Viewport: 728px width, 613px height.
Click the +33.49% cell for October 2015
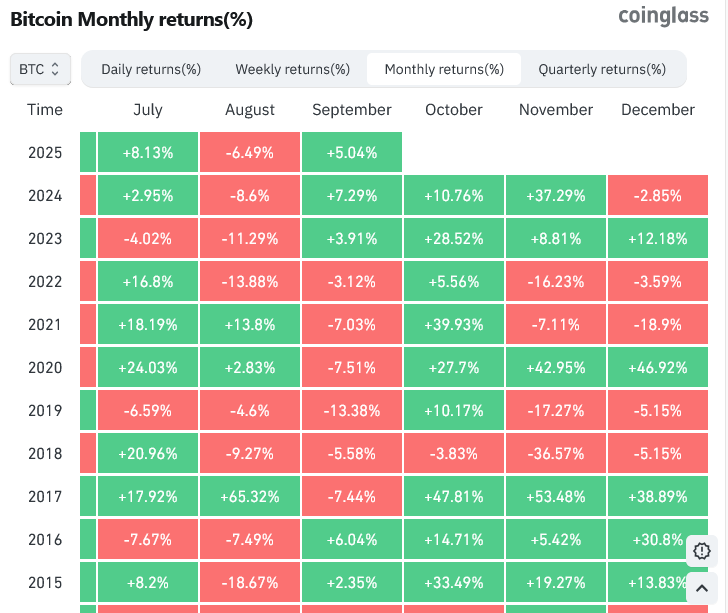click(454, 582)
